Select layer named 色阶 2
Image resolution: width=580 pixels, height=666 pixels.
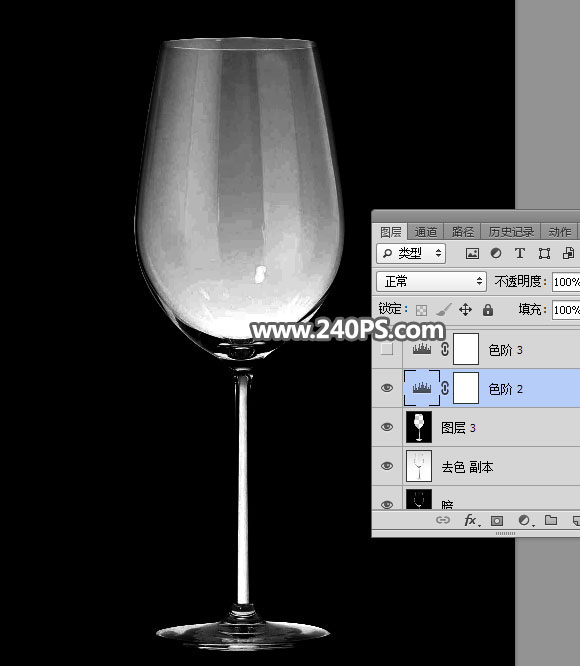(506, 389)
